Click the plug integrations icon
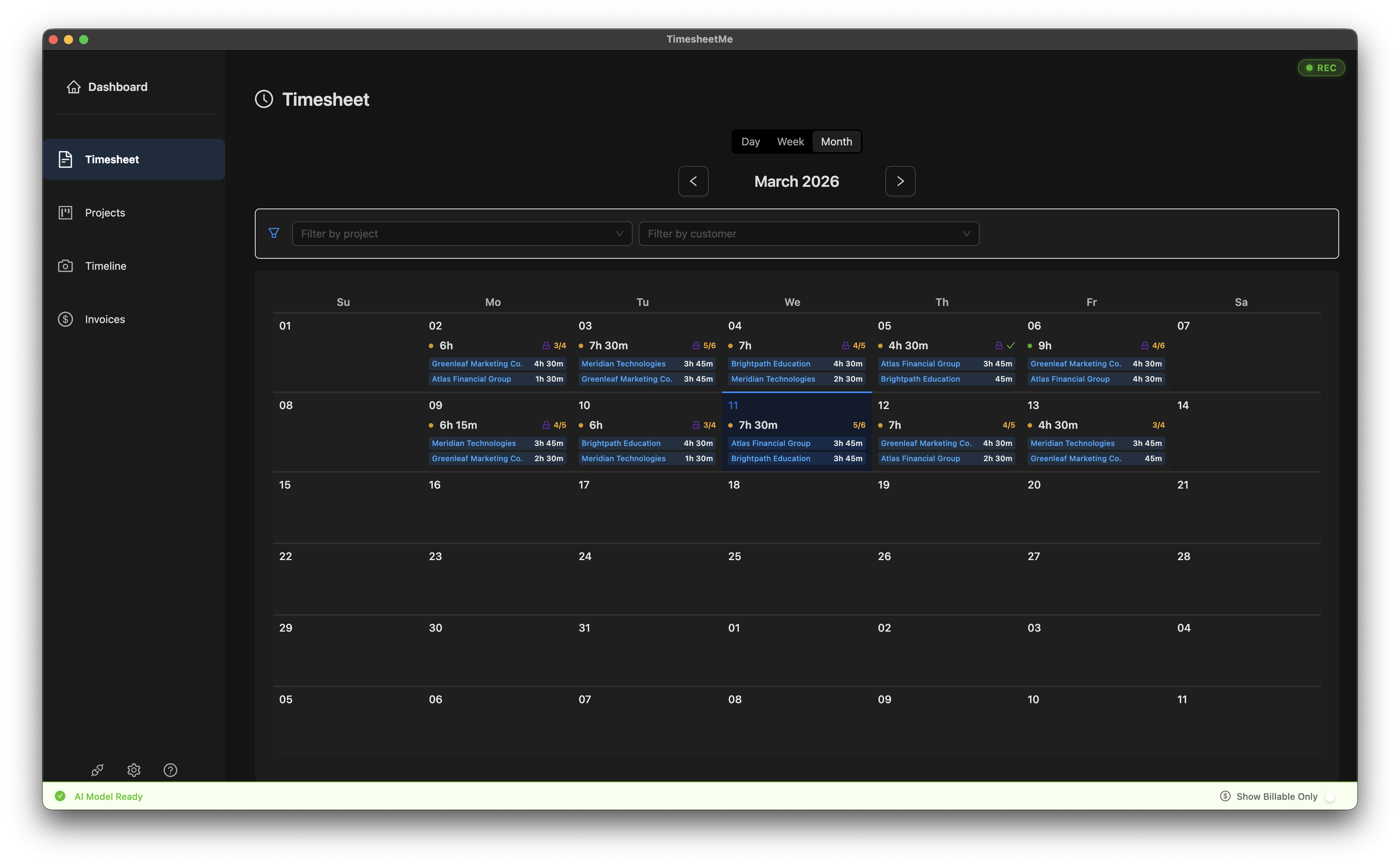 97,770
